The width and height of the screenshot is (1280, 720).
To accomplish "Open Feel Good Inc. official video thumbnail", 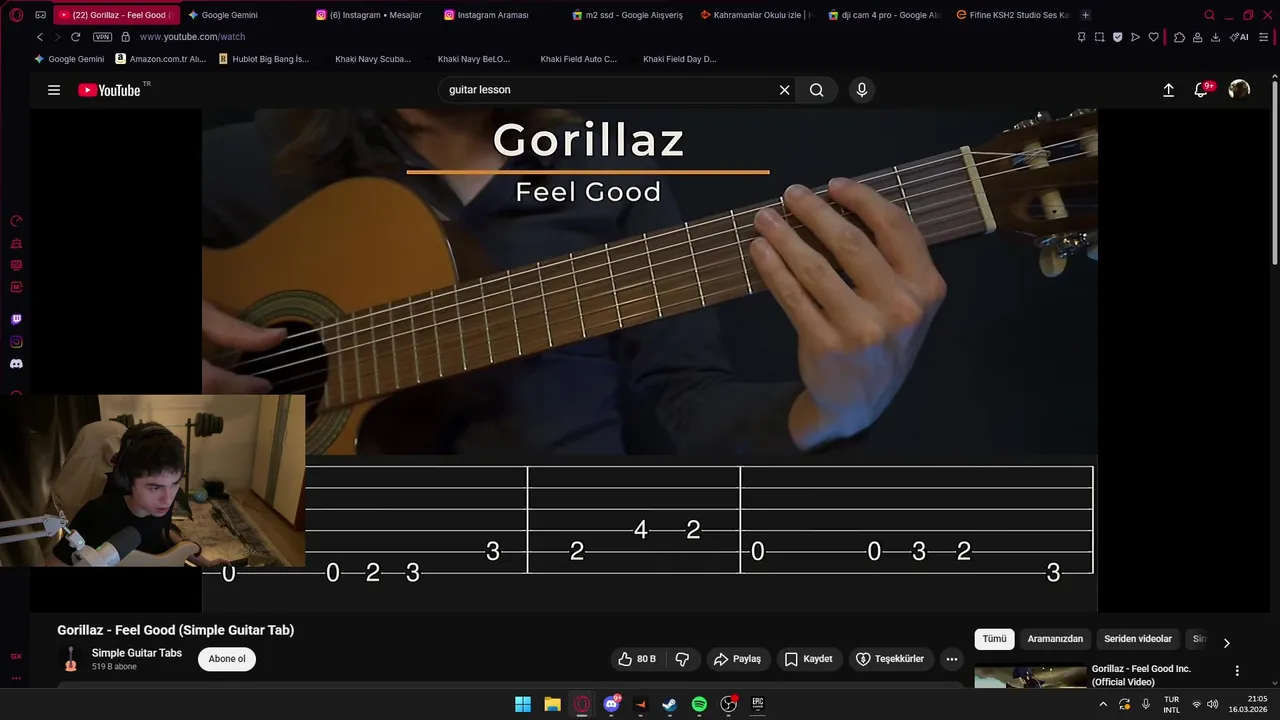I will (1030, 677).
